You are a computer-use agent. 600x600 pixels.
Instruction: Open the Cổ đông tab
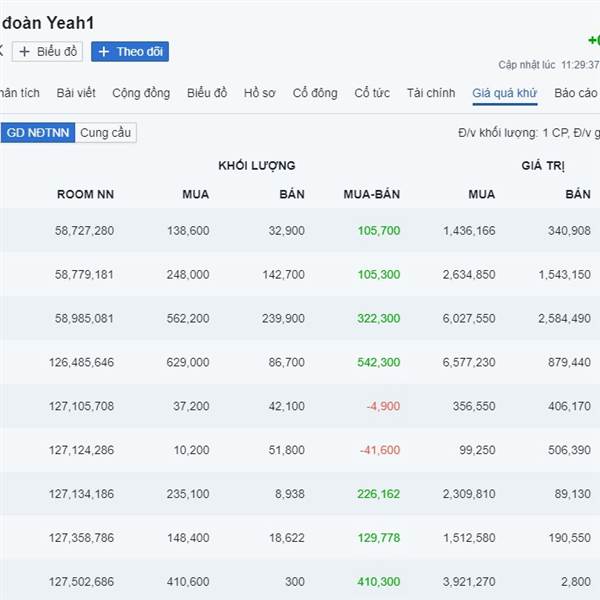click(315, 93)
